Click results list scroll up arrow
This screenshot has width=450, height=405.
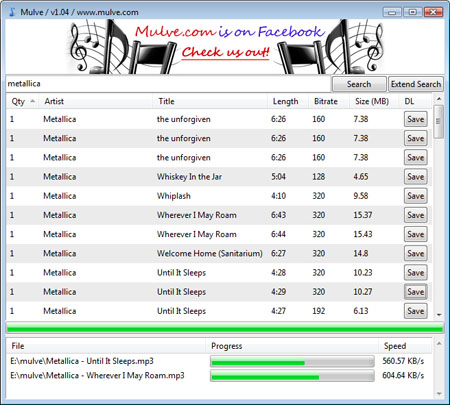439,99
